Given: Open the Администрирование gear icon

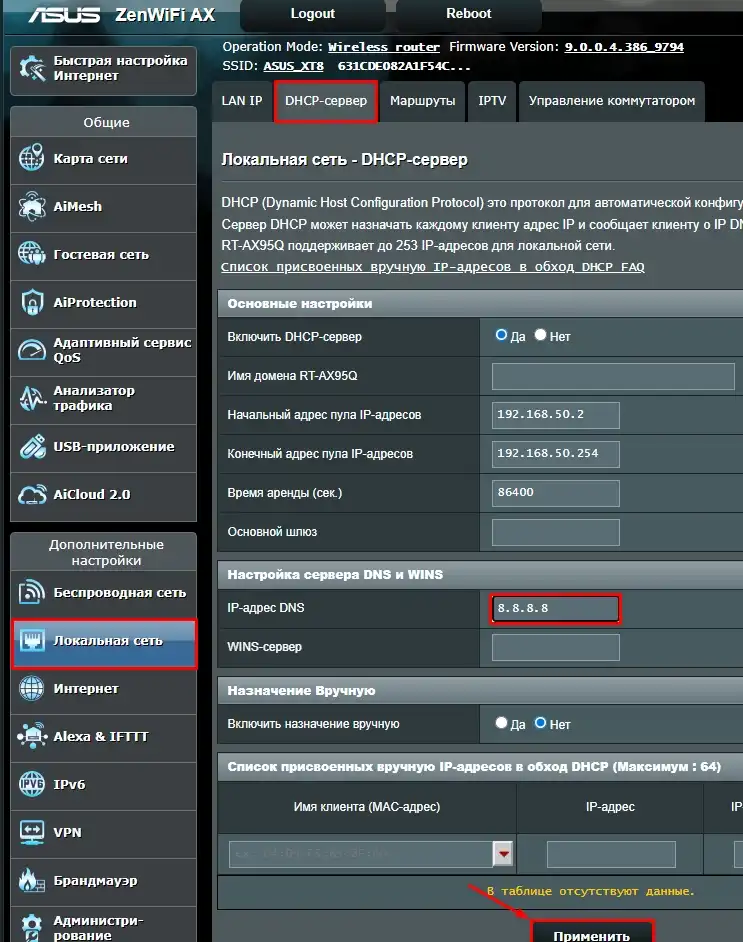Looking at the screenshot, I should (x=31, y=928).
